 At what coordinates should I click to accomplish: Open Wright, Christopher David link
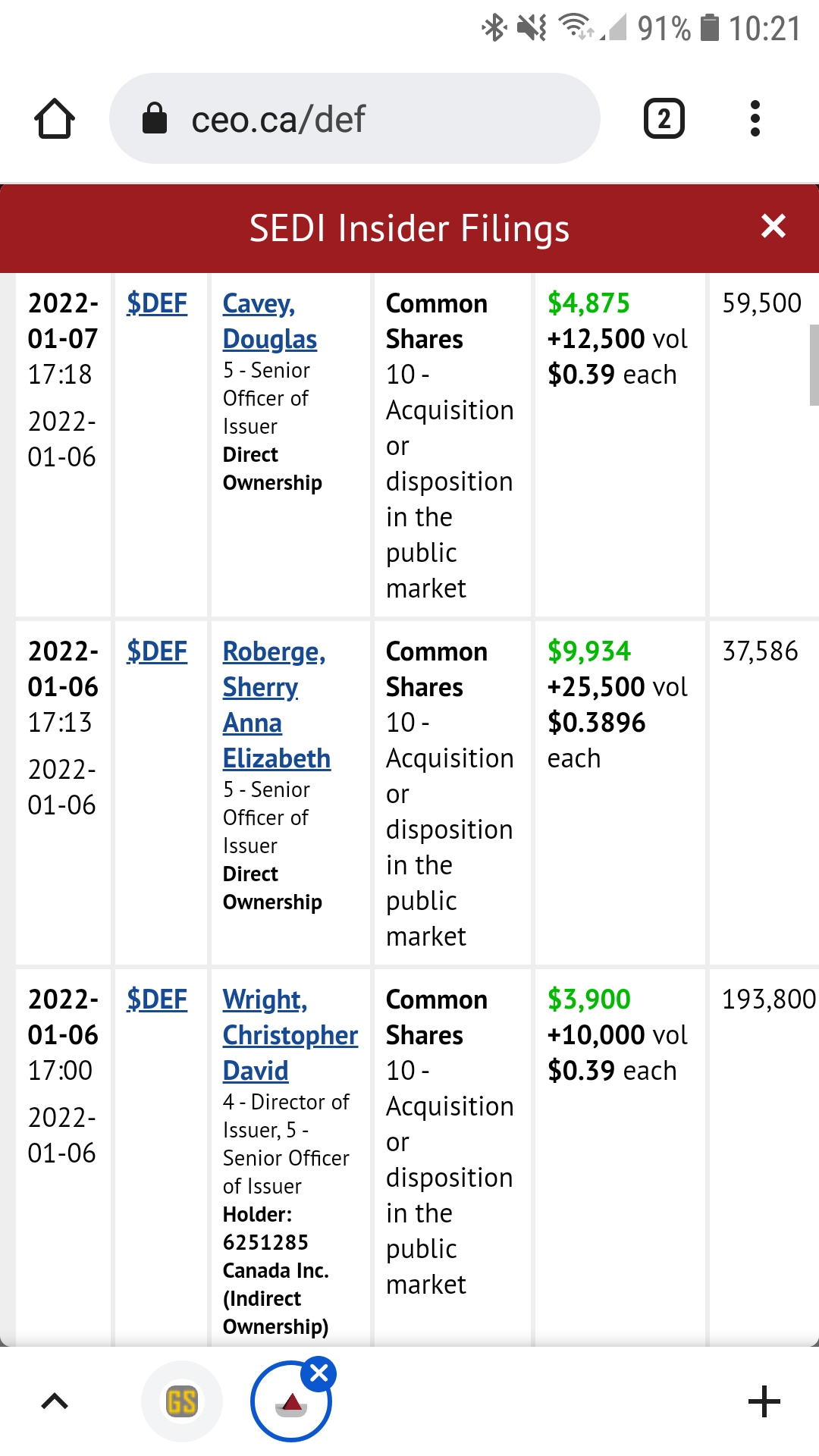coord(290,1035)
